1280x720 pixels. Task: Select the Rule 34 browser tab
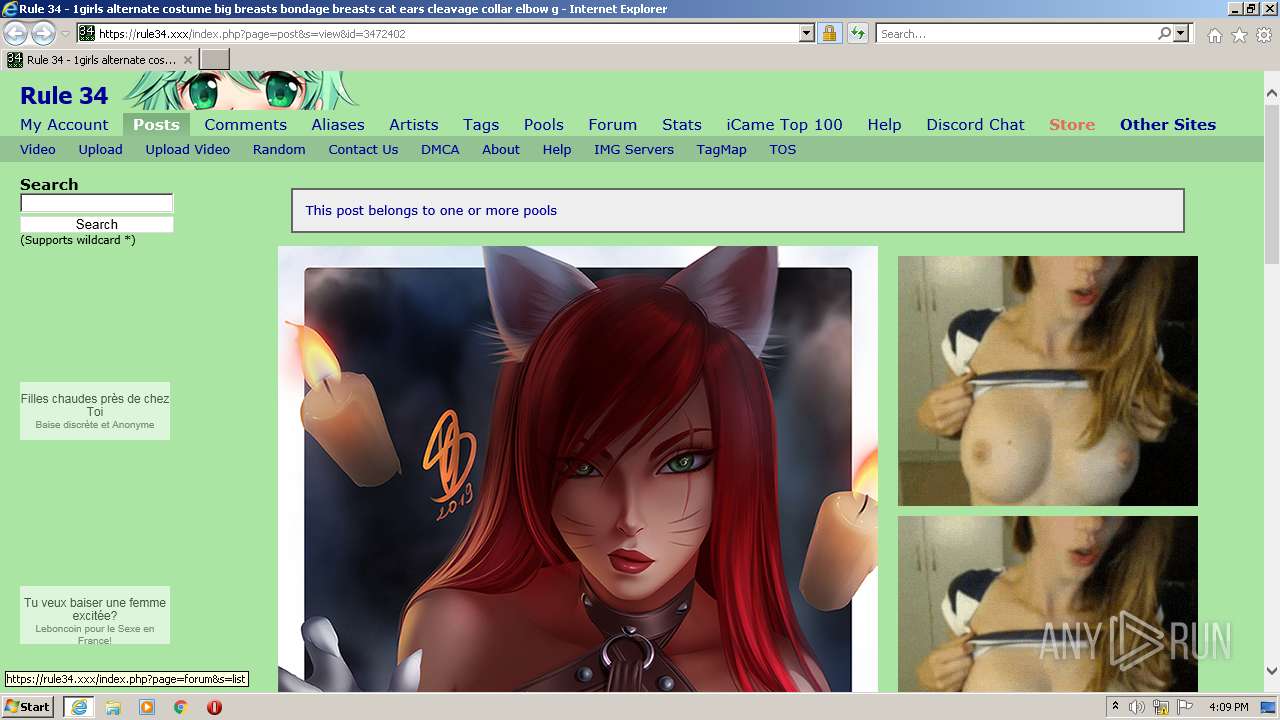pos(100,60)
